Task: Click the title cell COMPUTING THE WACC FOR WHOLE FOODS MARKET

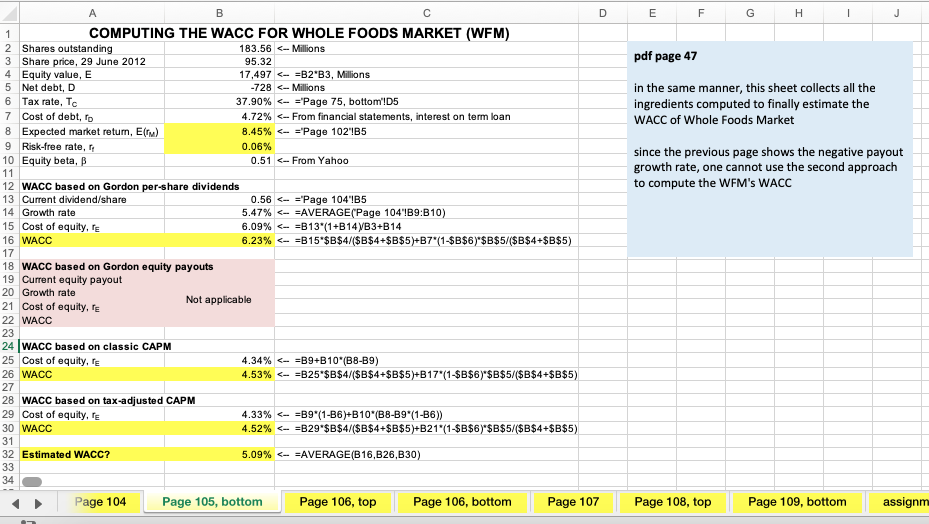Action: [299, 33]
